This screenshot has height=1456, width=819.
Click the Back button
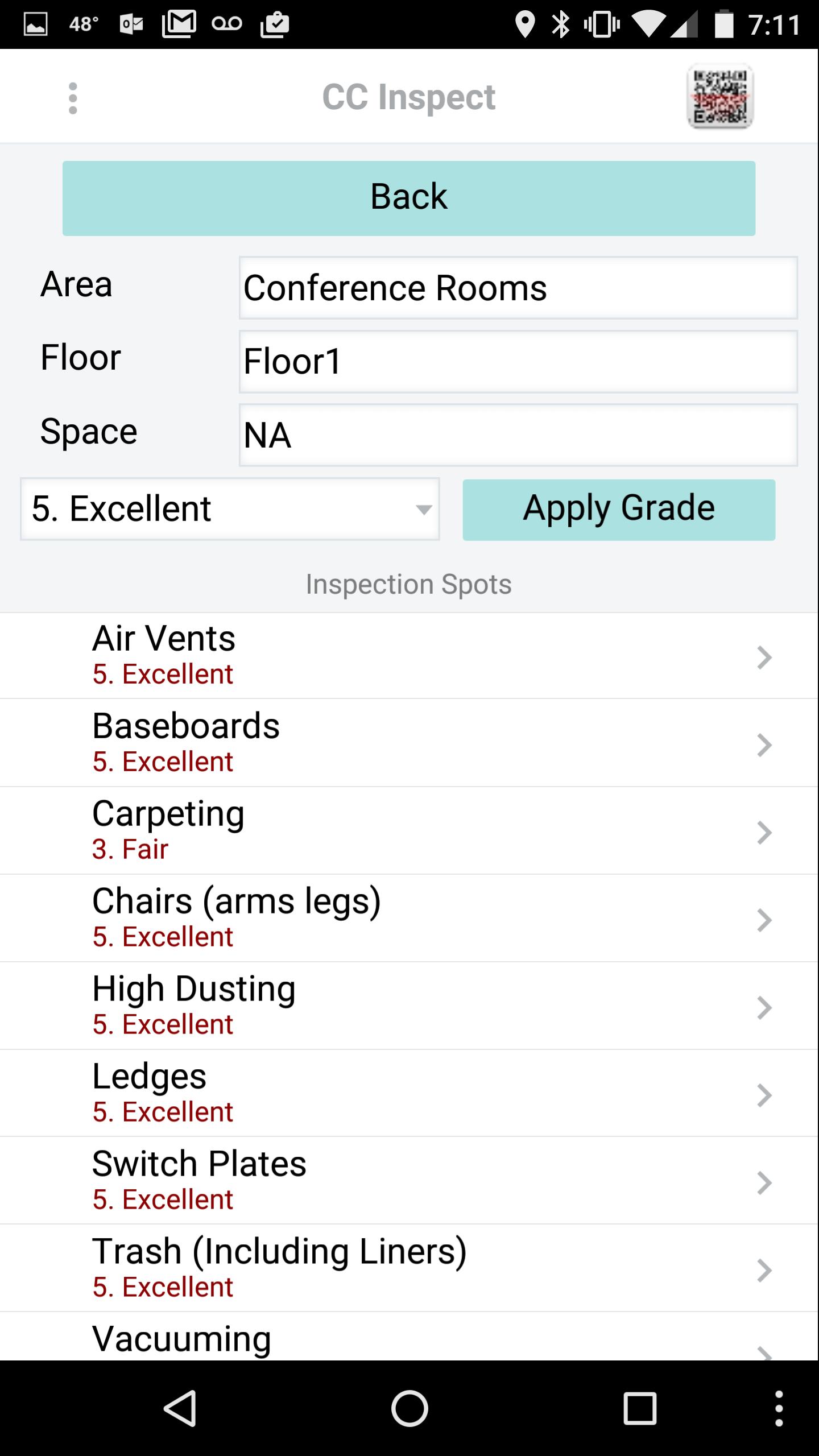[409, 198]
